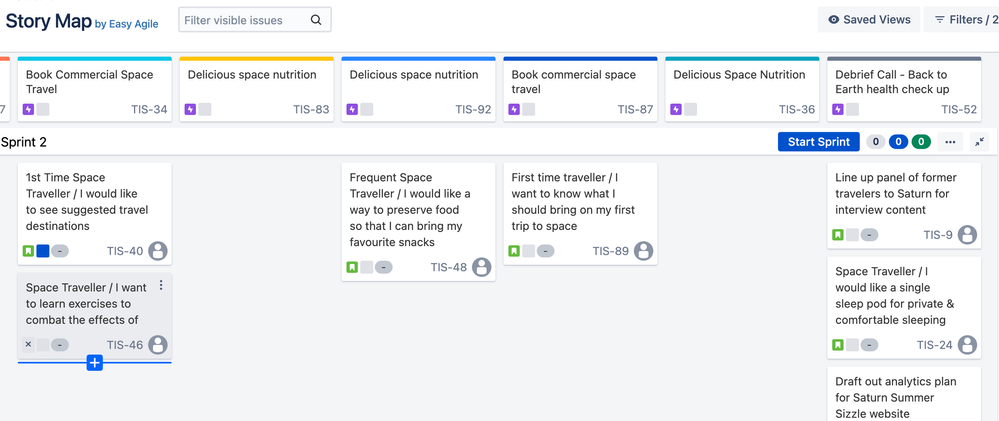Viewport: 999px width, 421px height.
Task: Click the green story icon on TIS-48
Action: point(352,267)
